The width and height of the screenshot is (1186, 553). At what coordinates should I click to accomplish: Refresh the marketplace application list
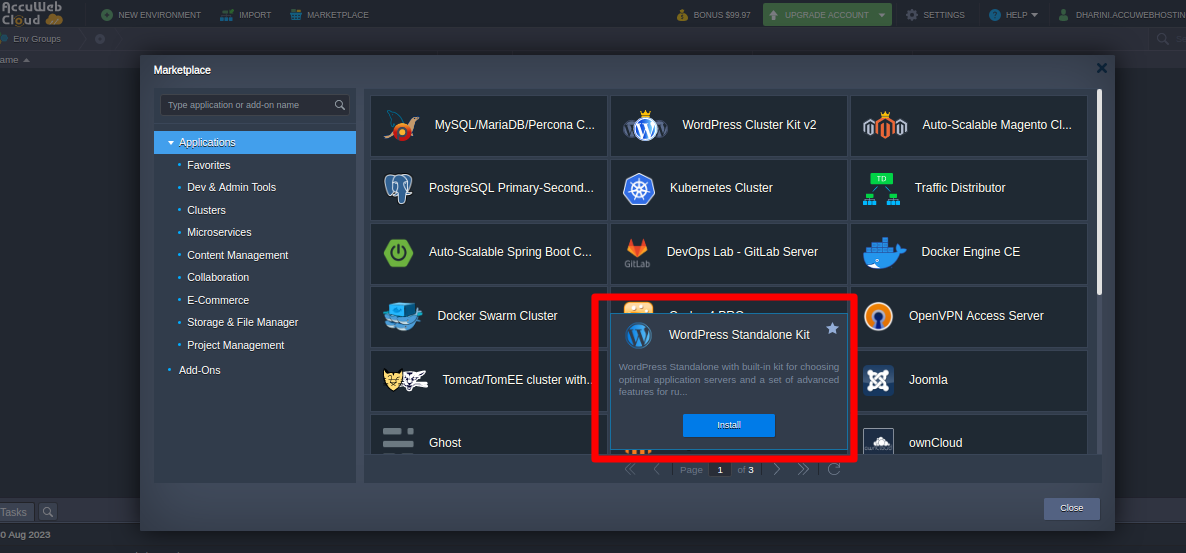point(834,469)
